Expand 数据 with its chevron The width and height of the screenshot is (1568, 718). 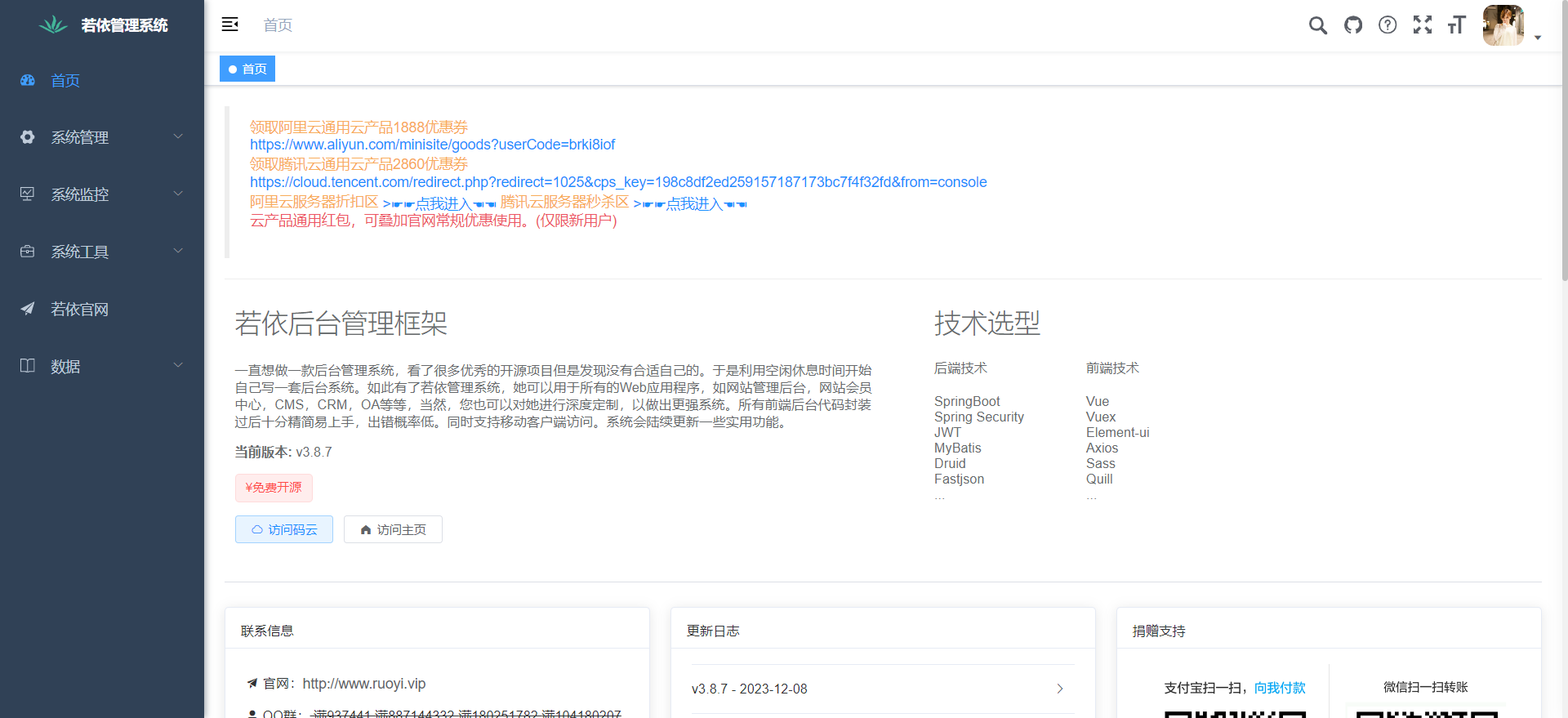click(x=178, y=365)
